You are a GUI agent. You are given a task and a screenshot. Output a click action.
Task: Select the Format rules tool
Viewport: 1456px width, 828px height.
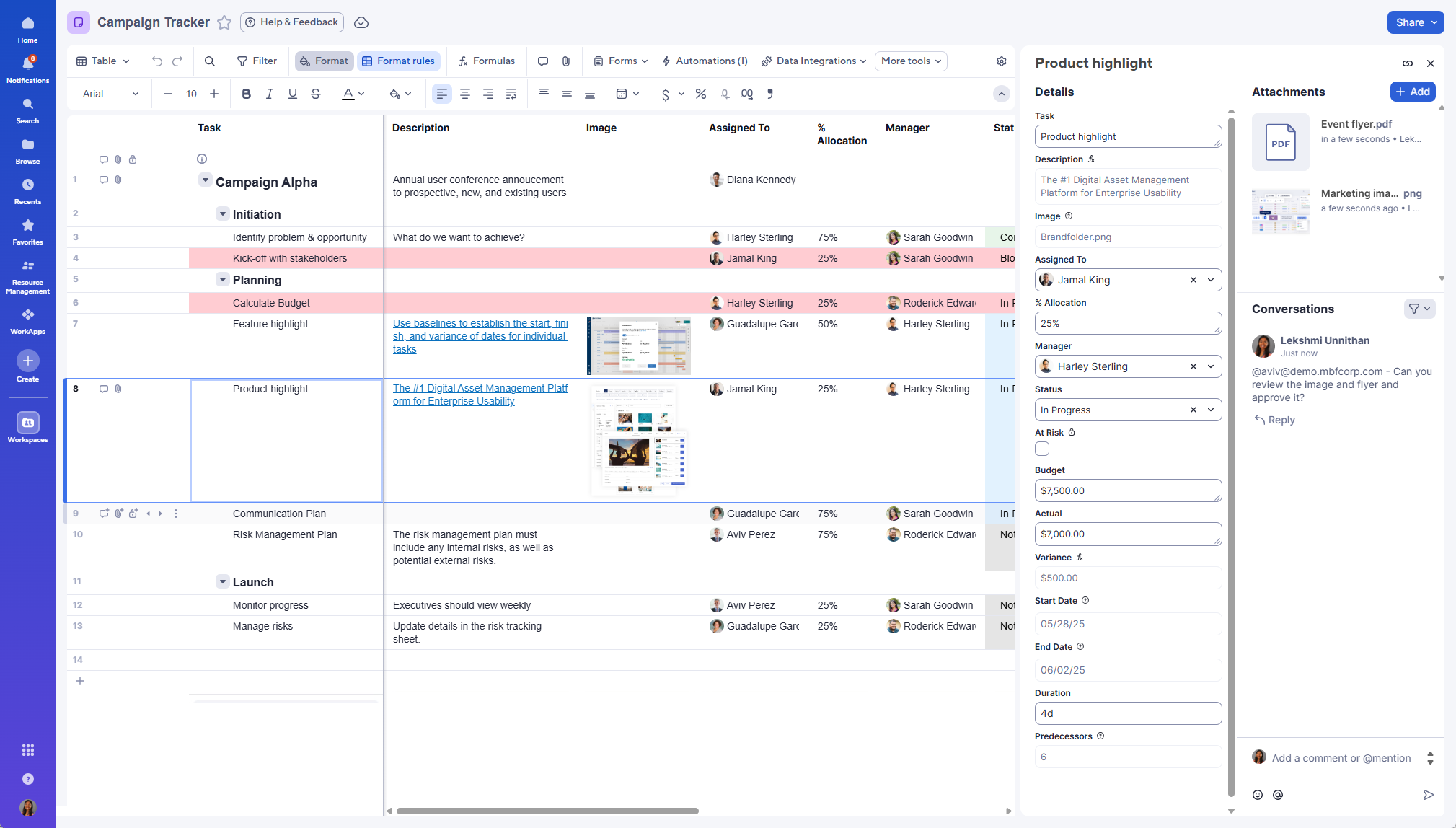pyautogui.click(x=399, y=61)
